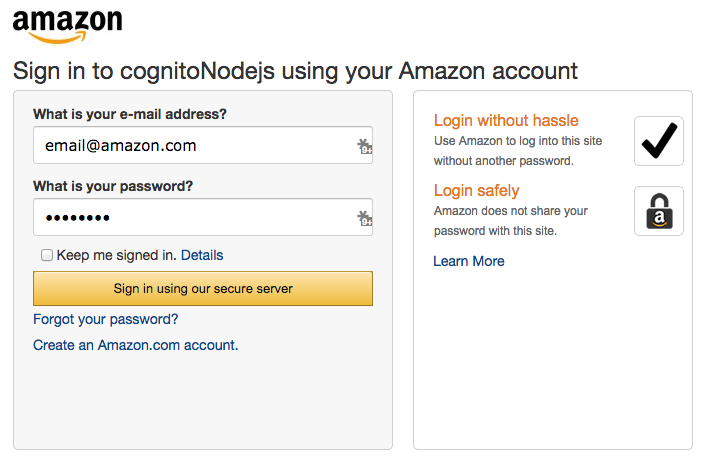Enable the Keep me signed in checkbox
Screen dimensions: 713x466
click(x=47, y=255)
